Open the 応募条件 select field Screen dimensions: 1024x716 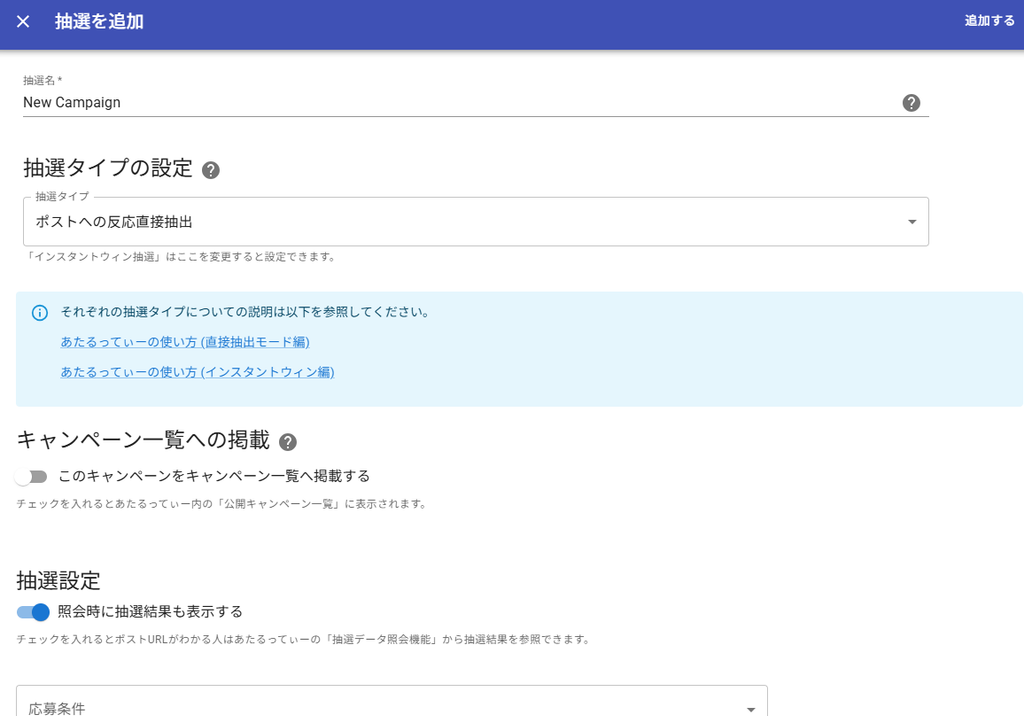pos(392,701)
